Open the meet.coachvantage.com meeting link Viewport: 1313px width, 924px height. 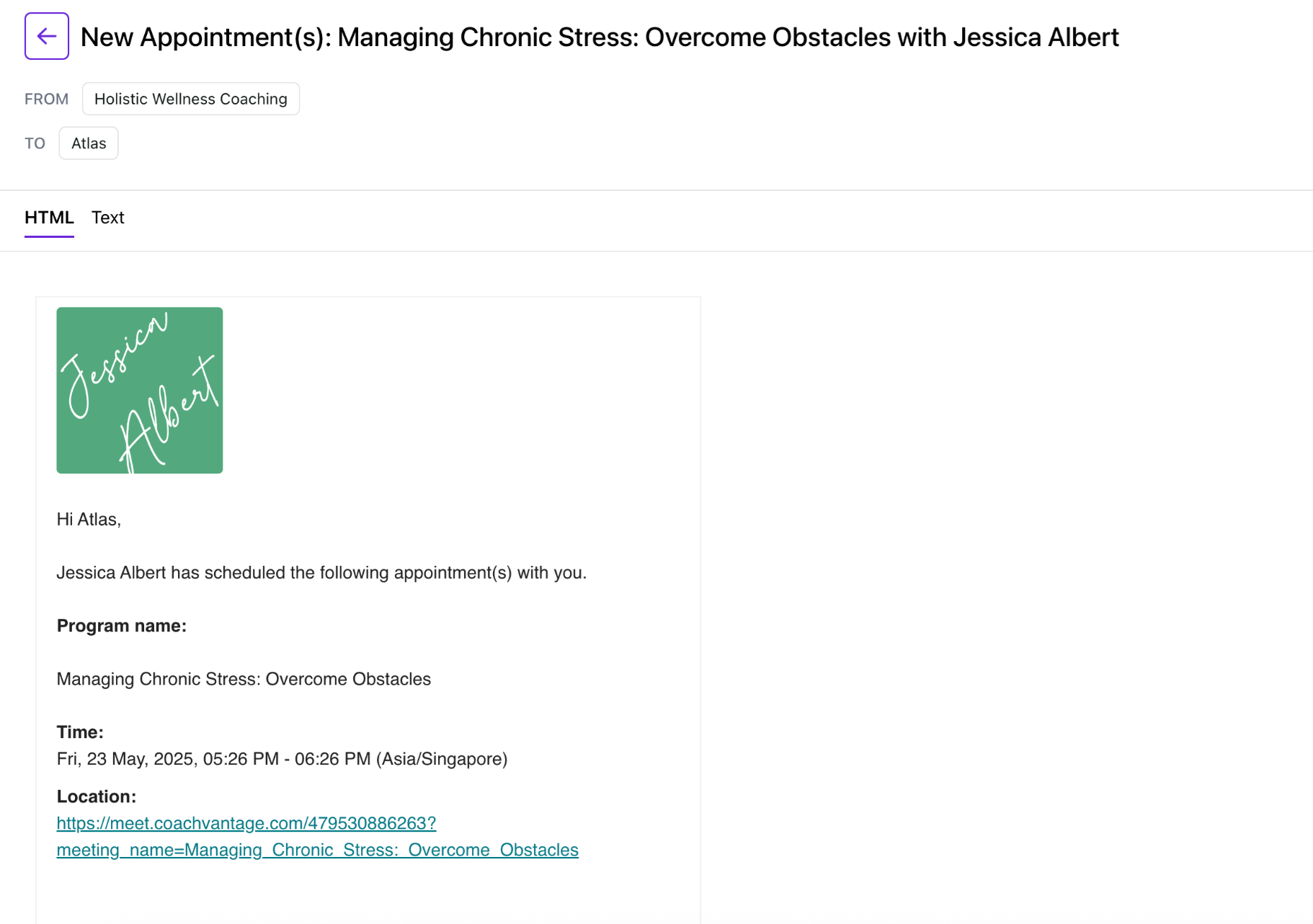pos(246,823)
